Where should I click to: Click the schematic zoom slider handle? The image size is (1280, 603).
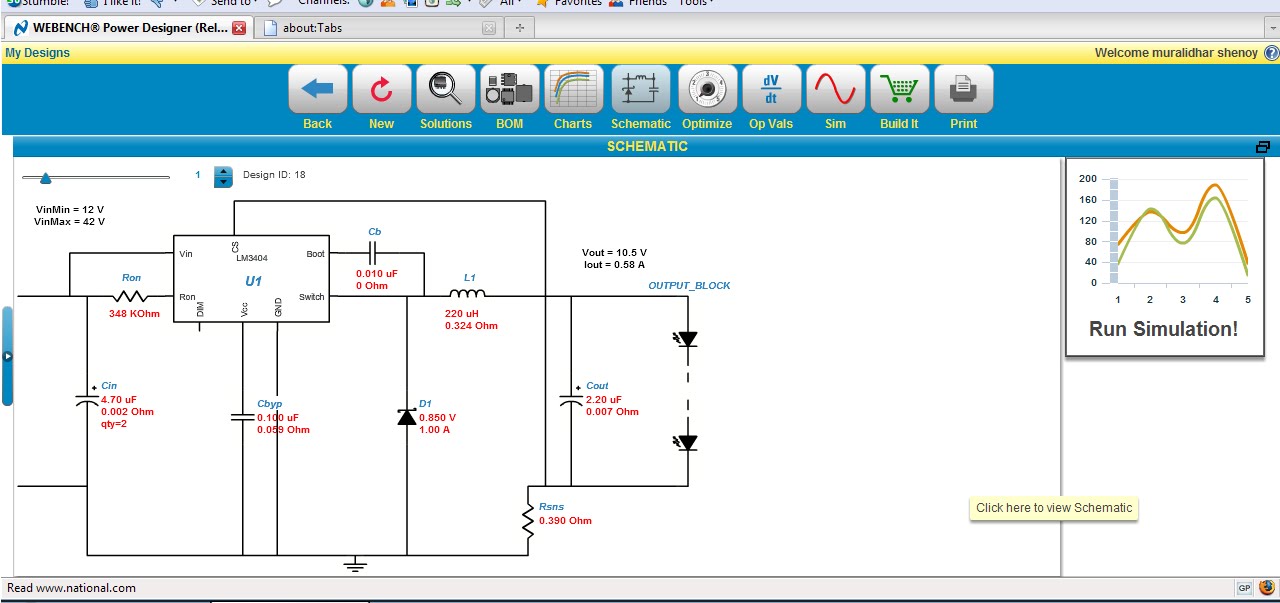click(44, 178)
